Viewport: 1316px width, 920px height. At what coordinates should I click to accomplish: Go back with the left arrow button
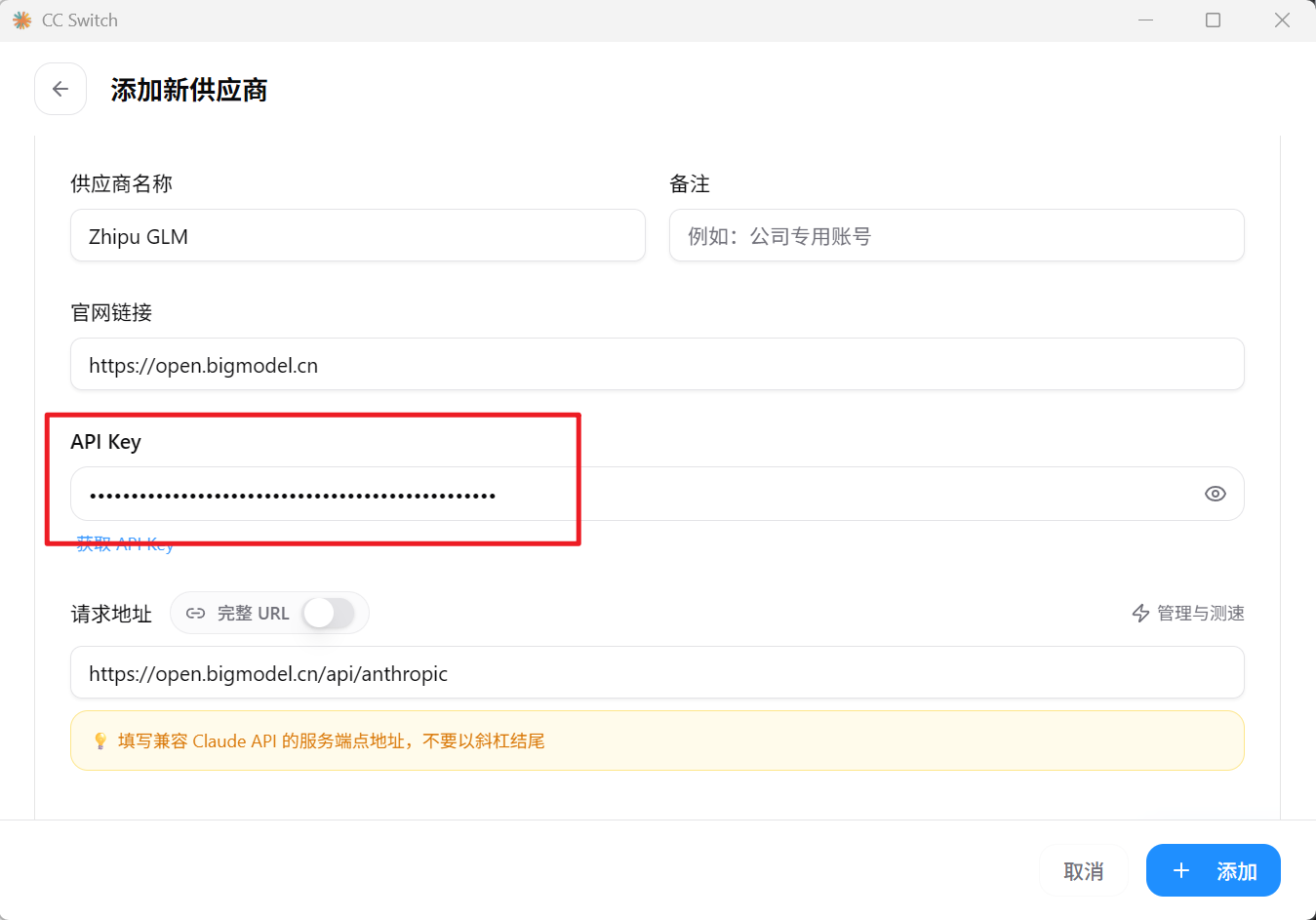pos(60,89)
